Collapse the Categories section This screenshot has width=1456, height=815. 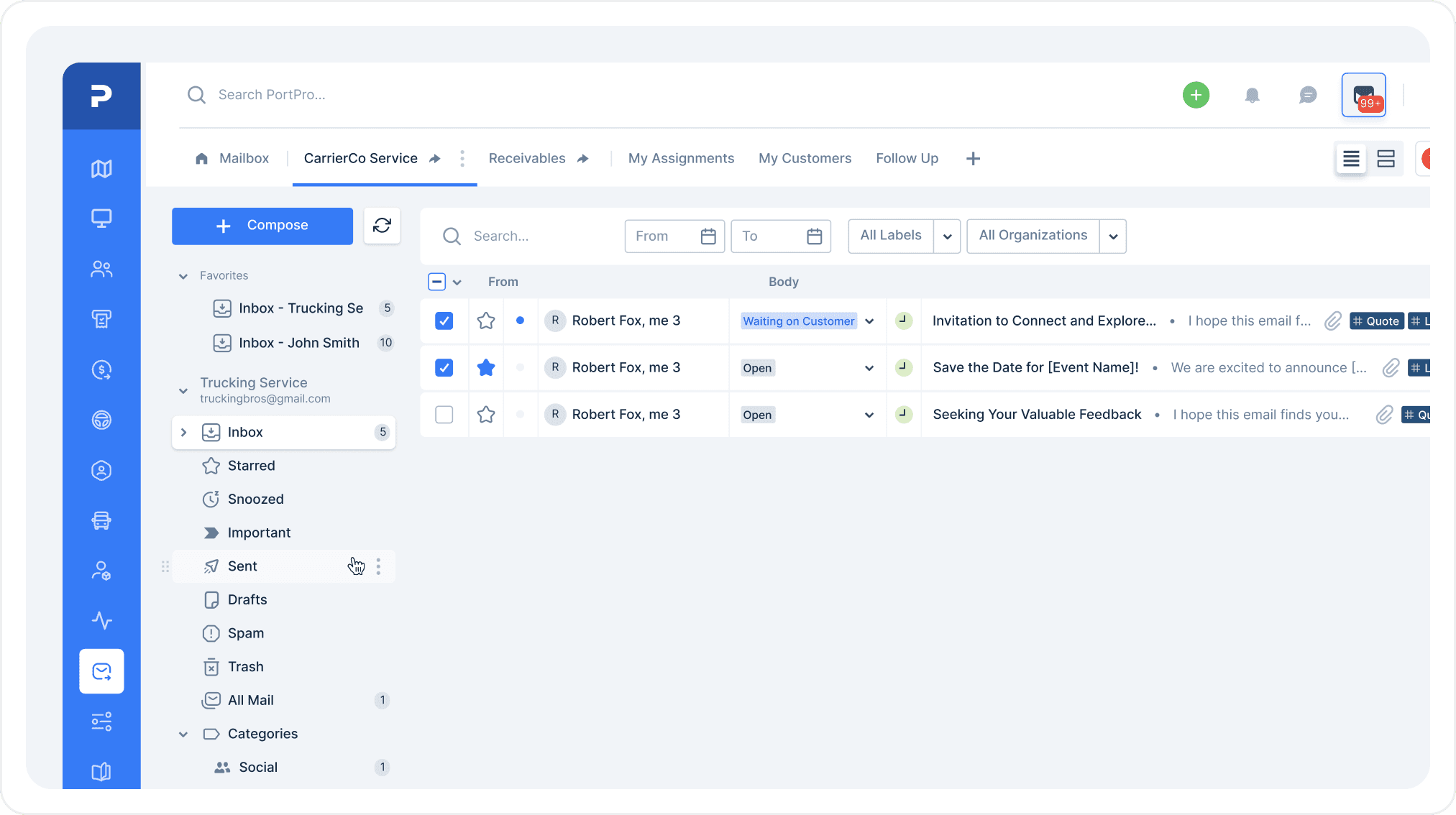[183, 734]
